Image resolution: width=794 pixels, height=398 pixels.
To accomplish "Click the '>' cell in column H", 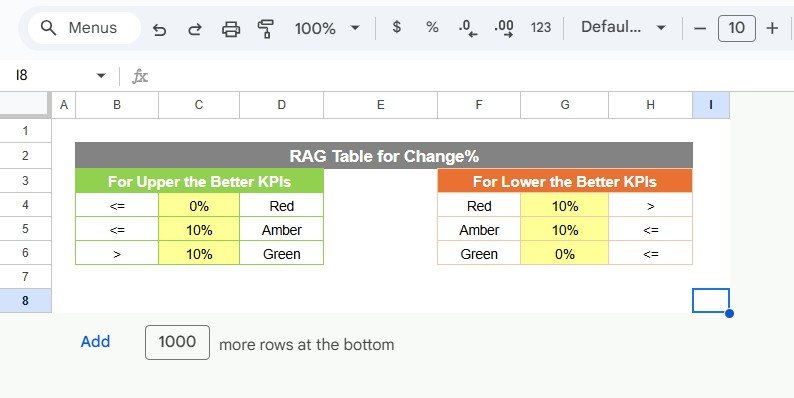I will 651,205.
